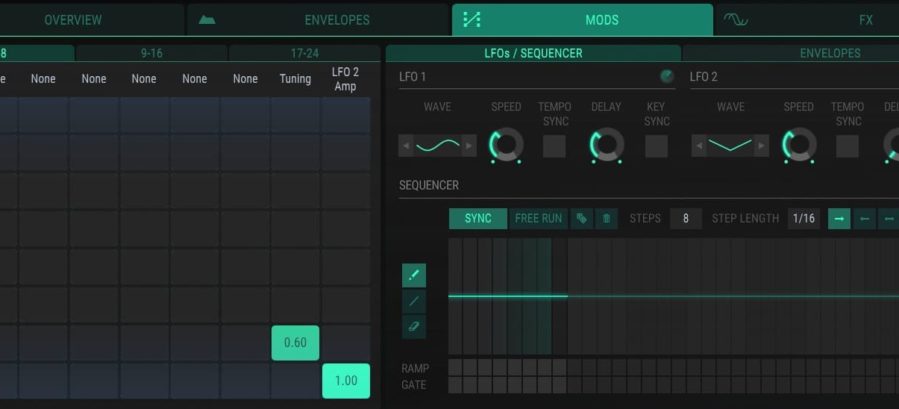
Task: Enable first Ramp step toggle
Action: click(455, 368)
